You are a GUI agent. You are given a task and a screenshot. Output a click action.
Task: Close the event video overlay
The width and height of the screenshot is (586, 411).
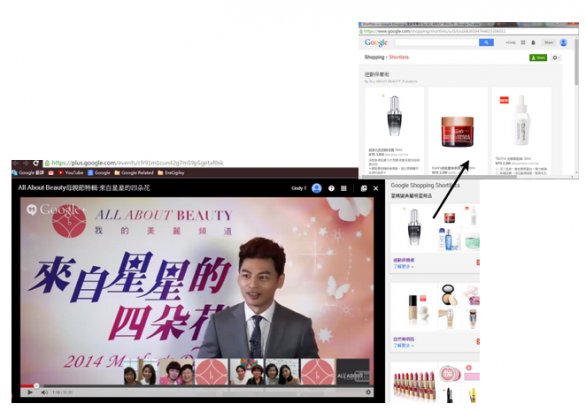tap(376, 188)
